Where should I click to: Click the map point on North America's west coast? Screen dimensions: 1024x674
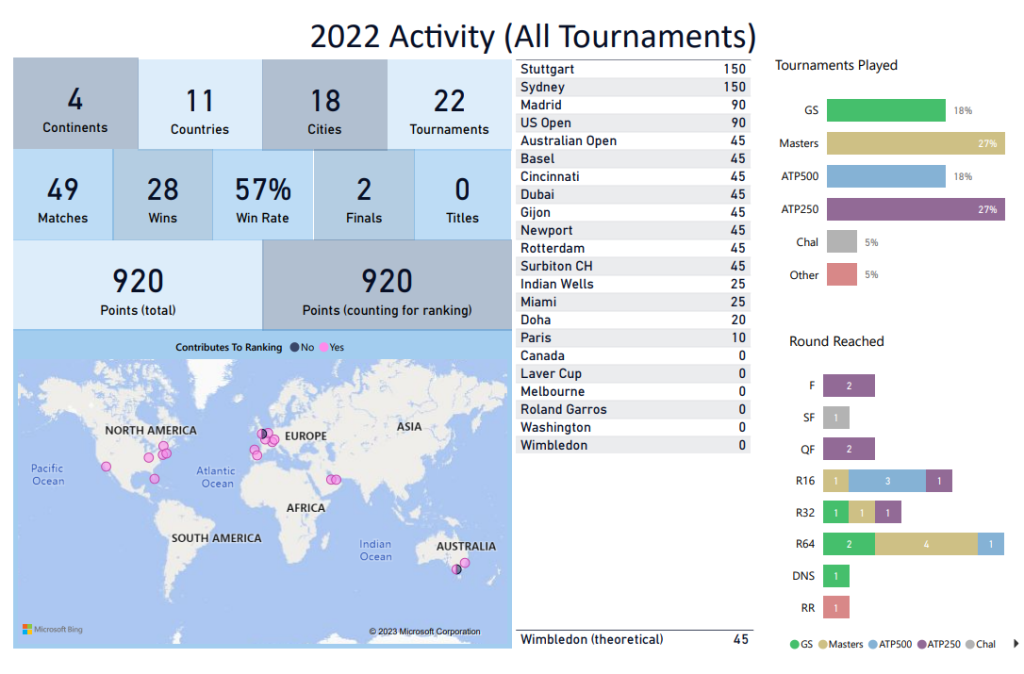pyautogui.click(x=106, y=466)
